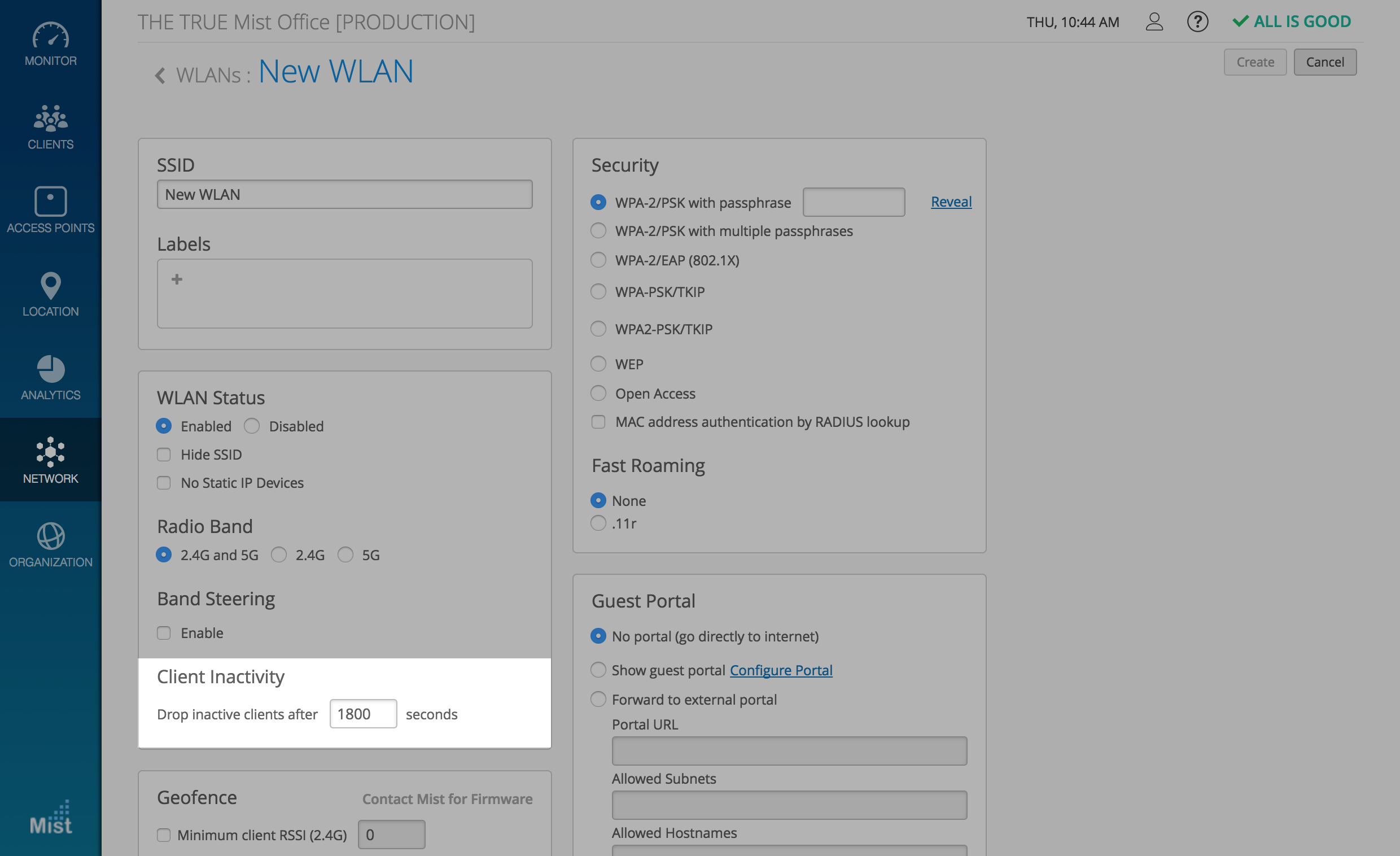1400x856 pixels.
Task: Go back using the WLANs chevron
Action: (161, 76)
